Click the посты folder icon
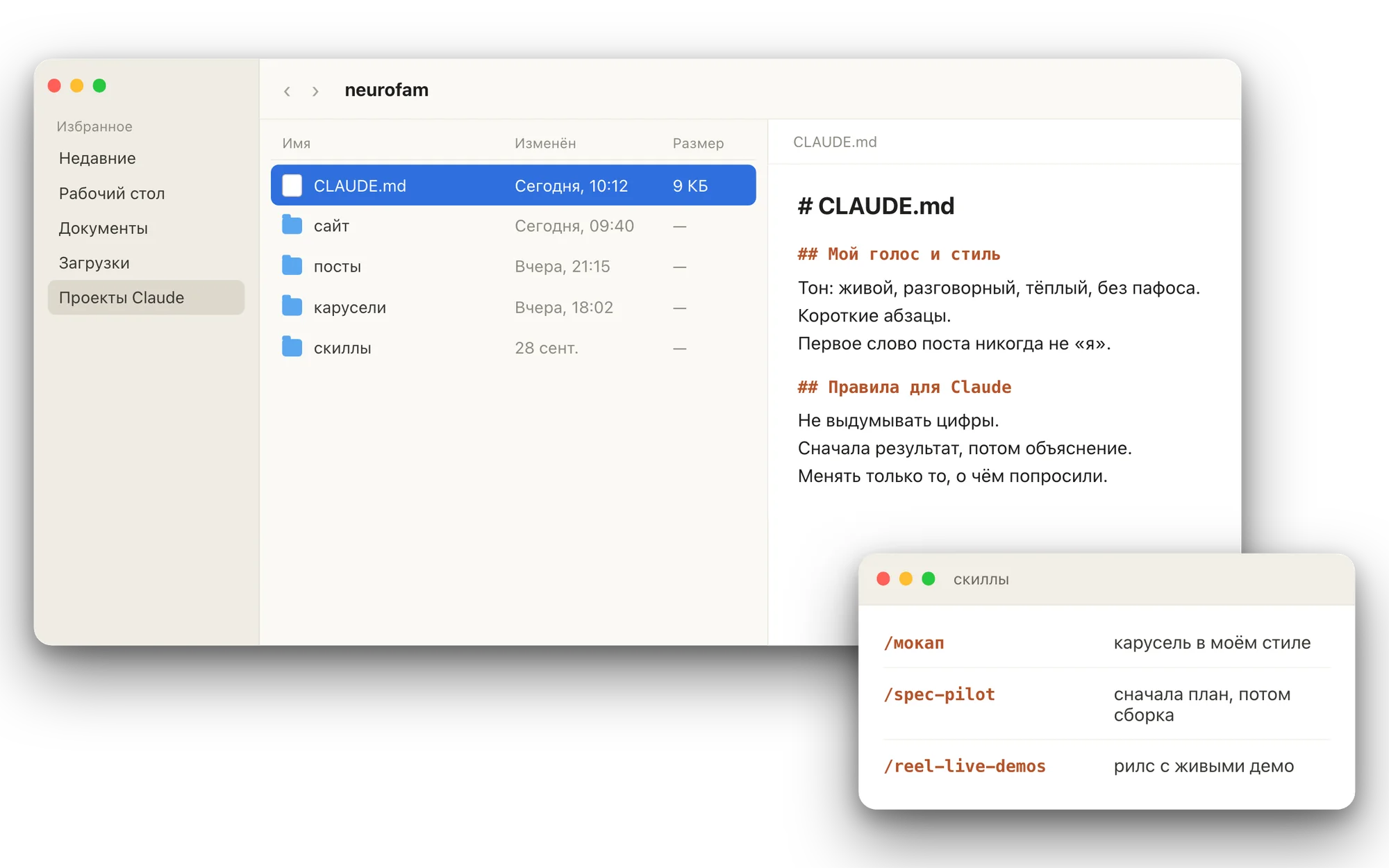The height and width of the screenshot is (868, 1389). click(292, 266)
